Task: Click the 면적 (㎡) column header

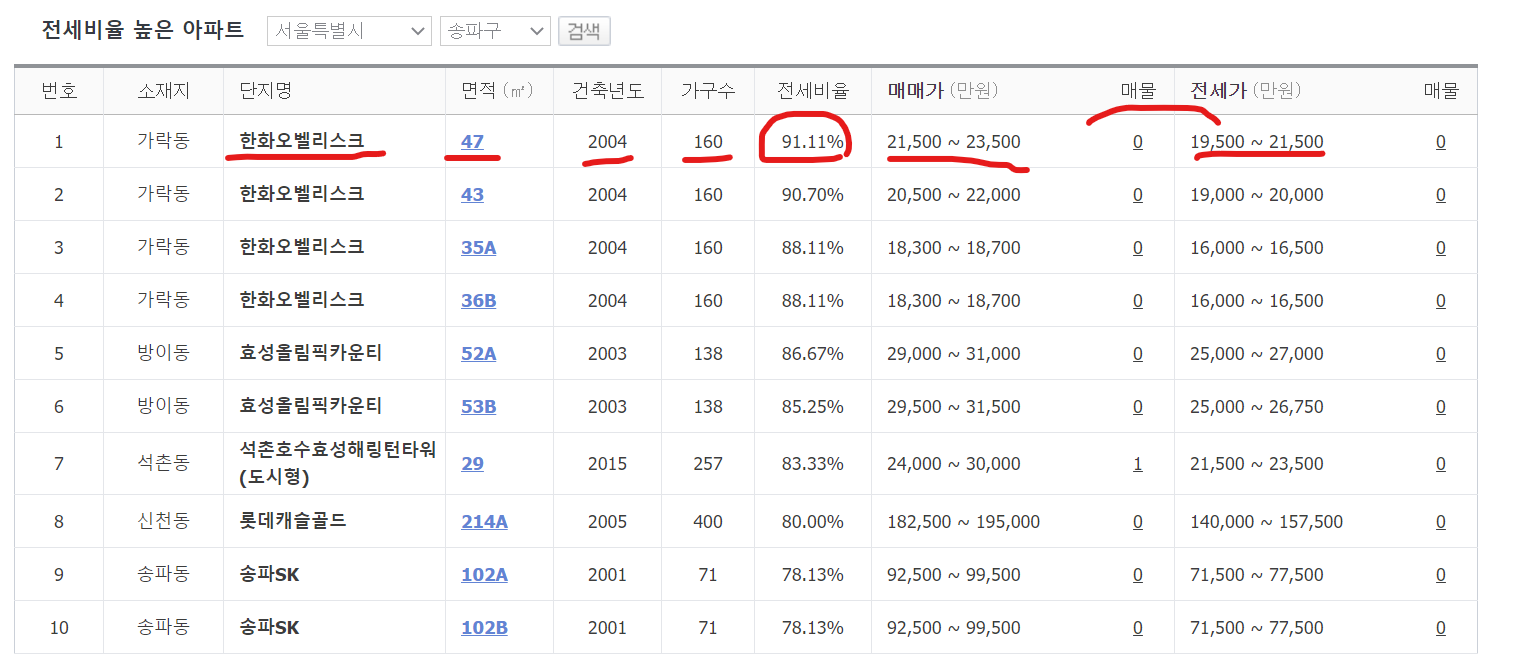Action: click(499, 91)
